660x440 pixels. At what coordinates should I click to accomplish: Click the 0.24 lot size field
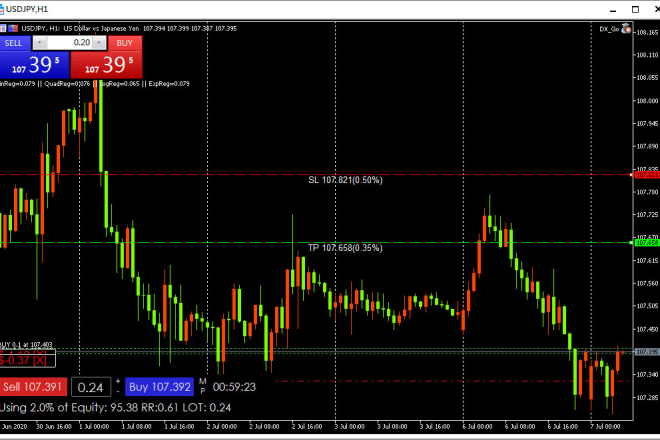[91, 387]
